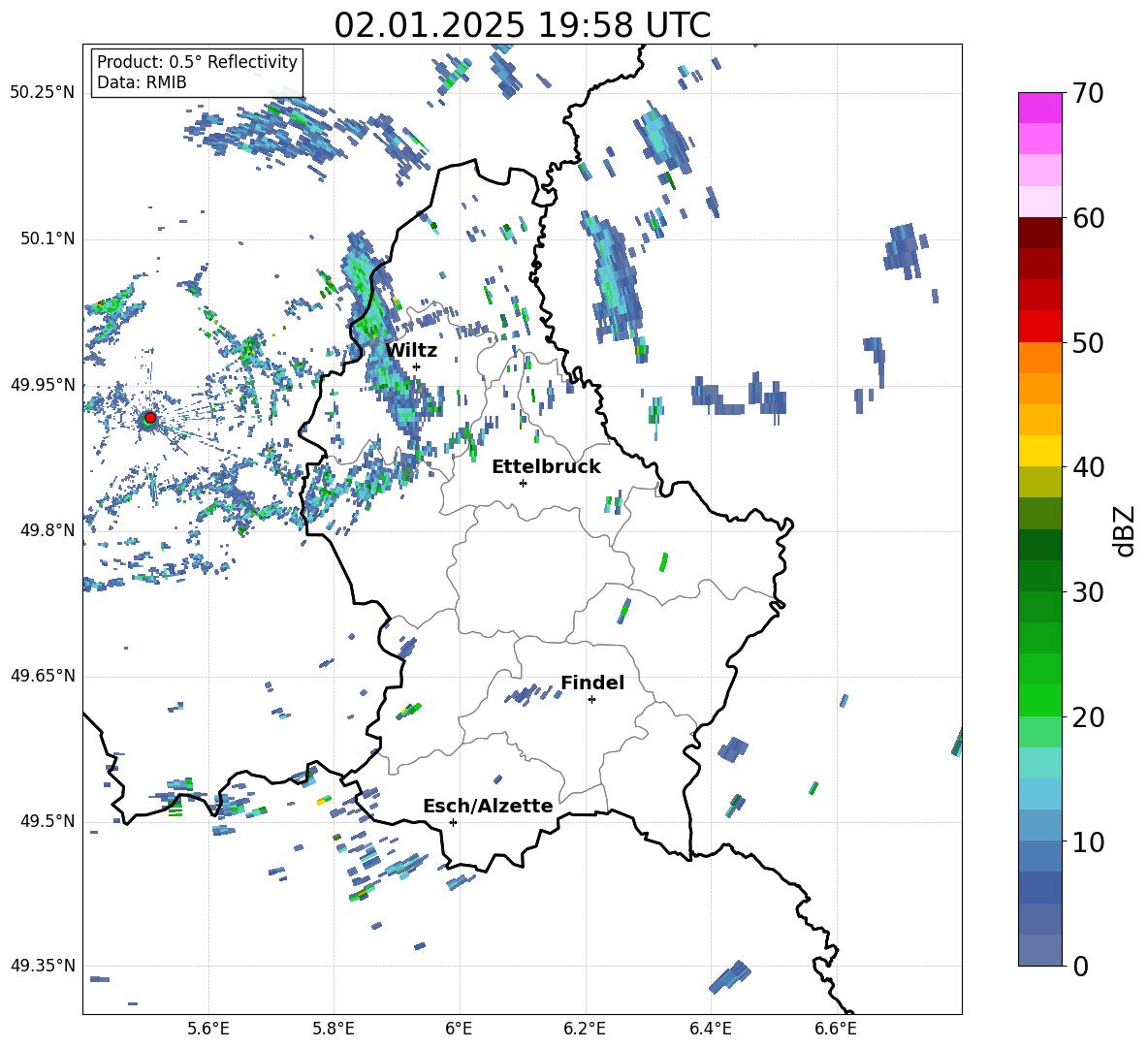Screen dimensions: 1148x1048
Task: Click the 50.25°N latitude label
Action: tap(43, 92)
